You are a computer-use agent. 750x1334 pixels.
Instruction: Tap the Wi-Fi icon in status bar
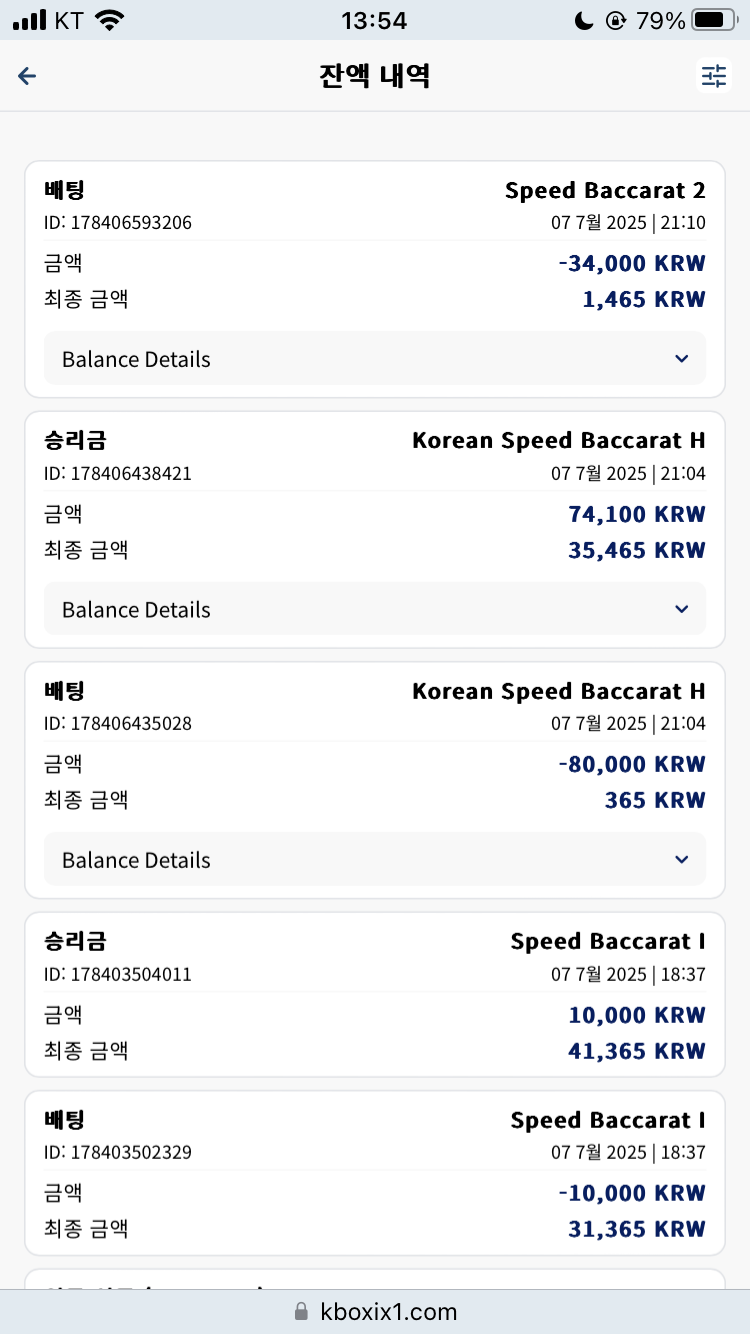click(110, 20)
